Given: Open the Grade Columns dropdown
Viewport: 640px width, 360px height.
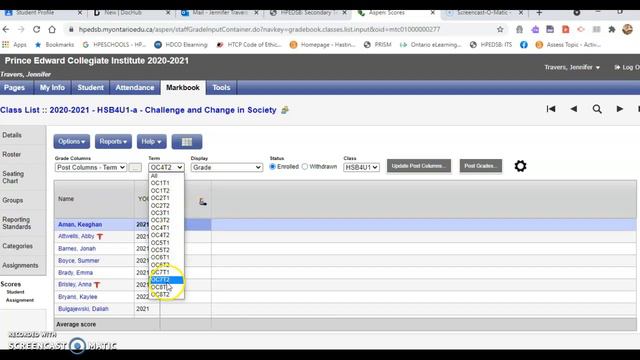Looking at the screenshot, I should point(90,167).
